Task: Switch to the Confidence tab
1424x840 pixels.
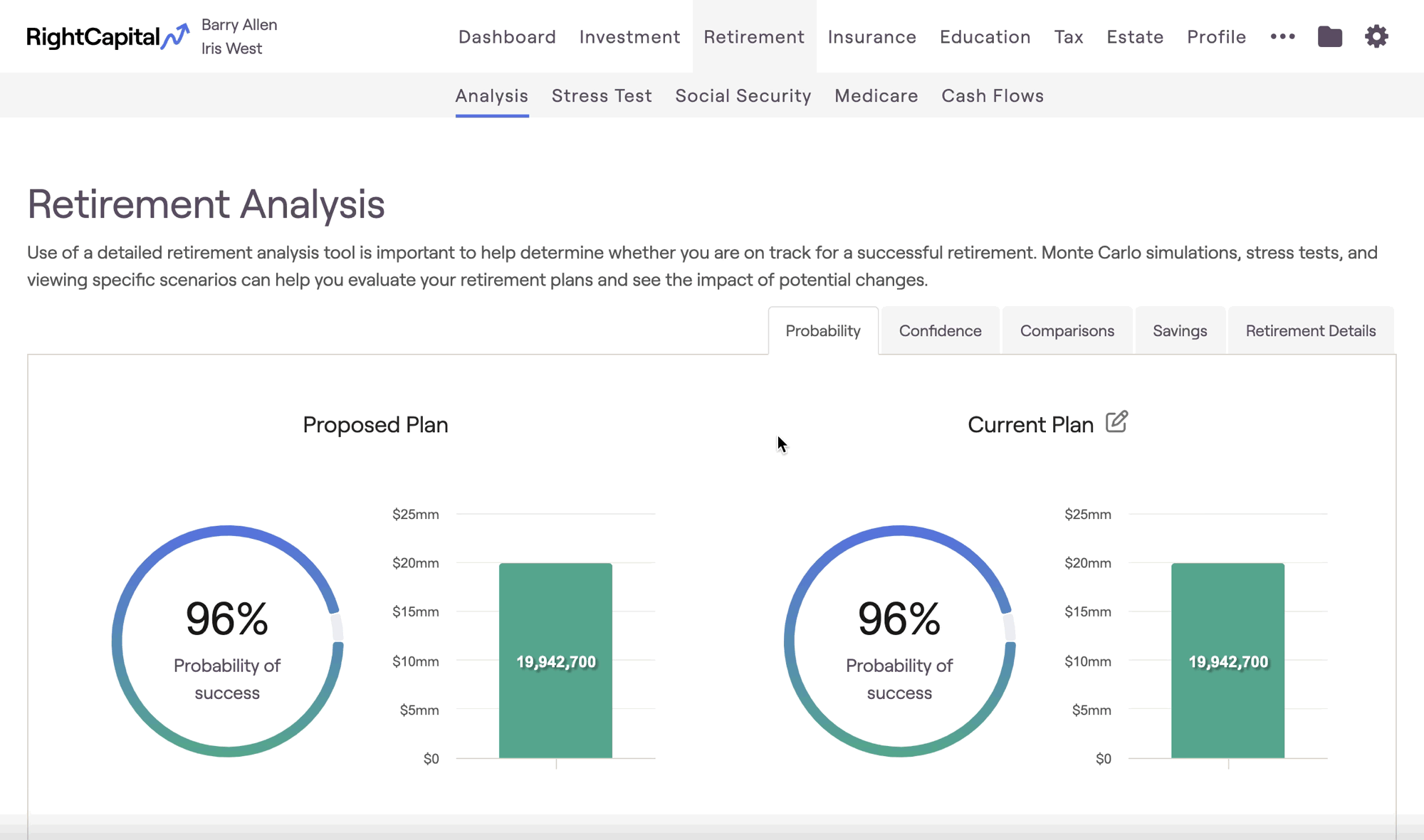Action: [x=940, y=331]
